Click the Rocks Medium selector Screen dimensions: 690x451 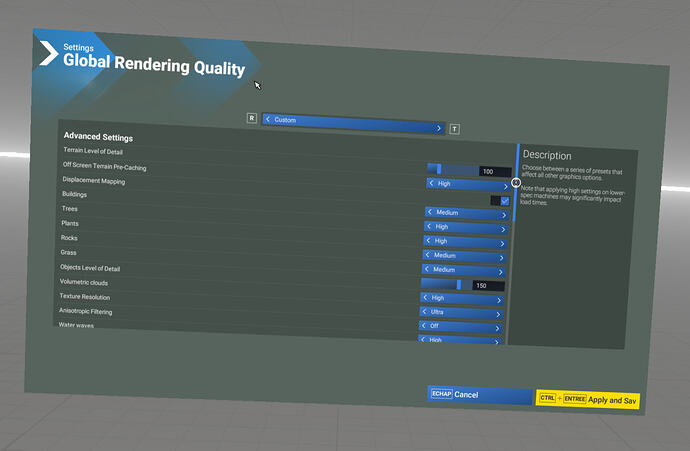point(464,256)
